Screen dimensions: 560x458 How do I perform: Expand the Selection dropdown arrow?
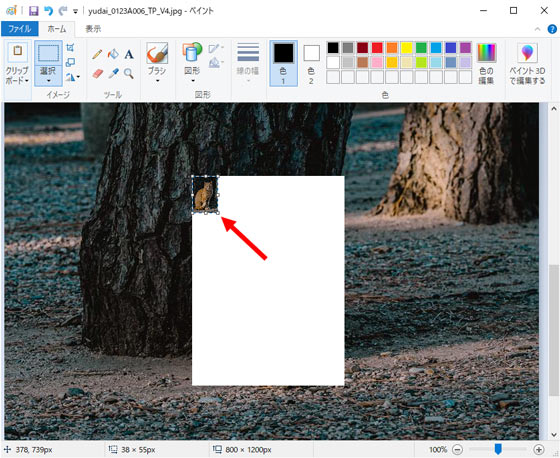tap(48, 80)
